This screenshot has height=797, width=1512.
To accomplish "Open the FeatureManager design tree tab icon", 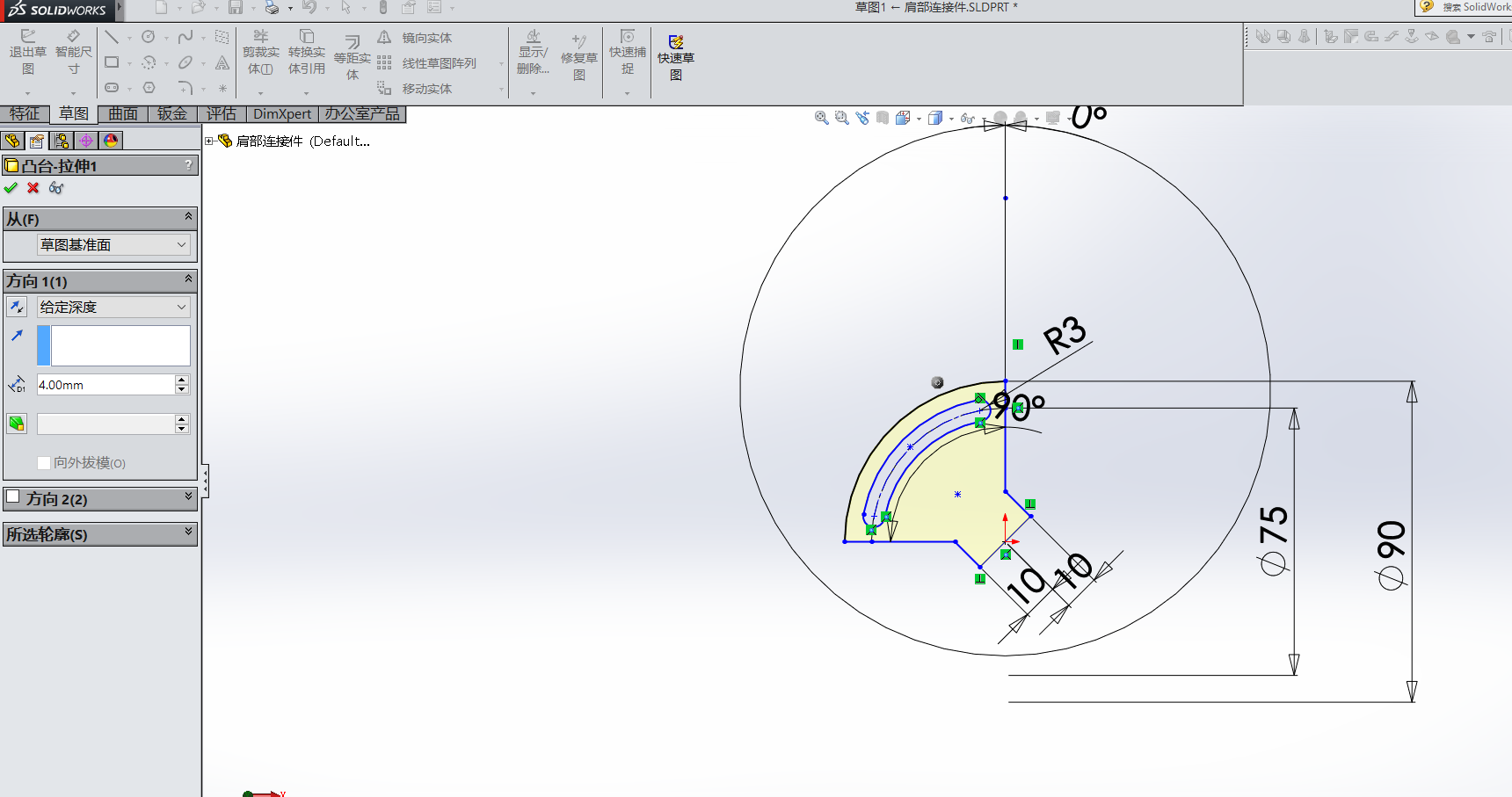I will click(x=12, y=141).
